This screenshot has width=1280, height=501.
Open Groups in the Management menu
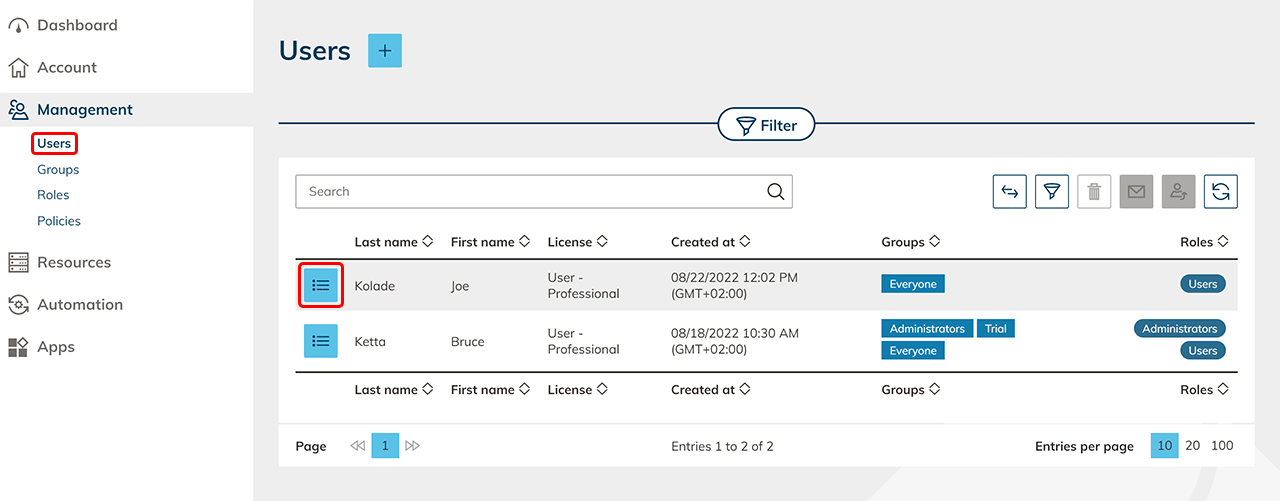[x=58, y=169]
